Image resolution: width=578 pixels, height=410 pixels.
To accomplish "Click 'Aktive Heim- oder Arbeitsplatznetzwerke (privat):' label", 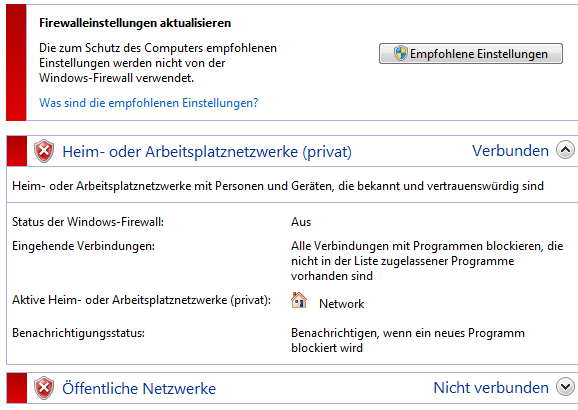I will (x=142, y=300).
